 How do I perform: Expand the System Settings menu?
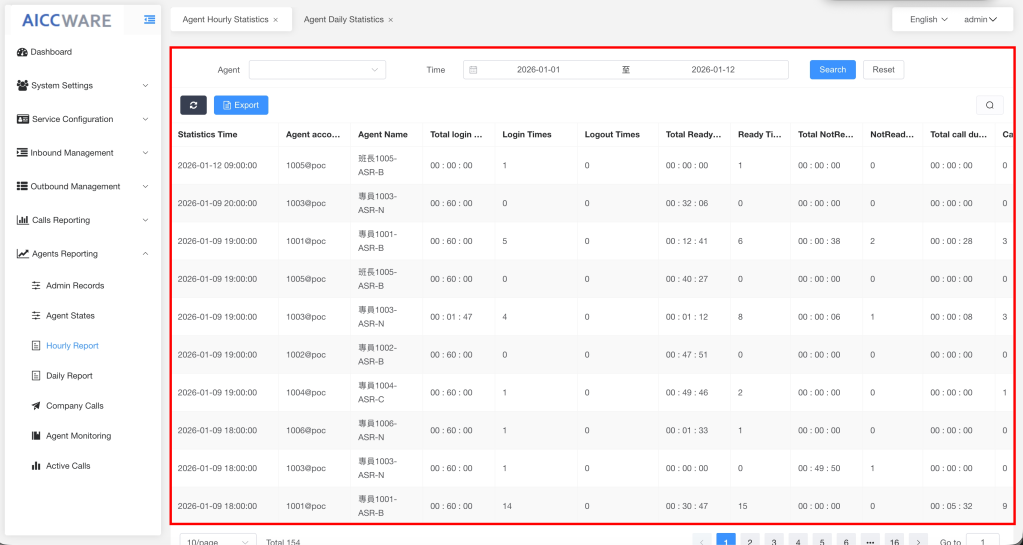(x=145, y=86)
